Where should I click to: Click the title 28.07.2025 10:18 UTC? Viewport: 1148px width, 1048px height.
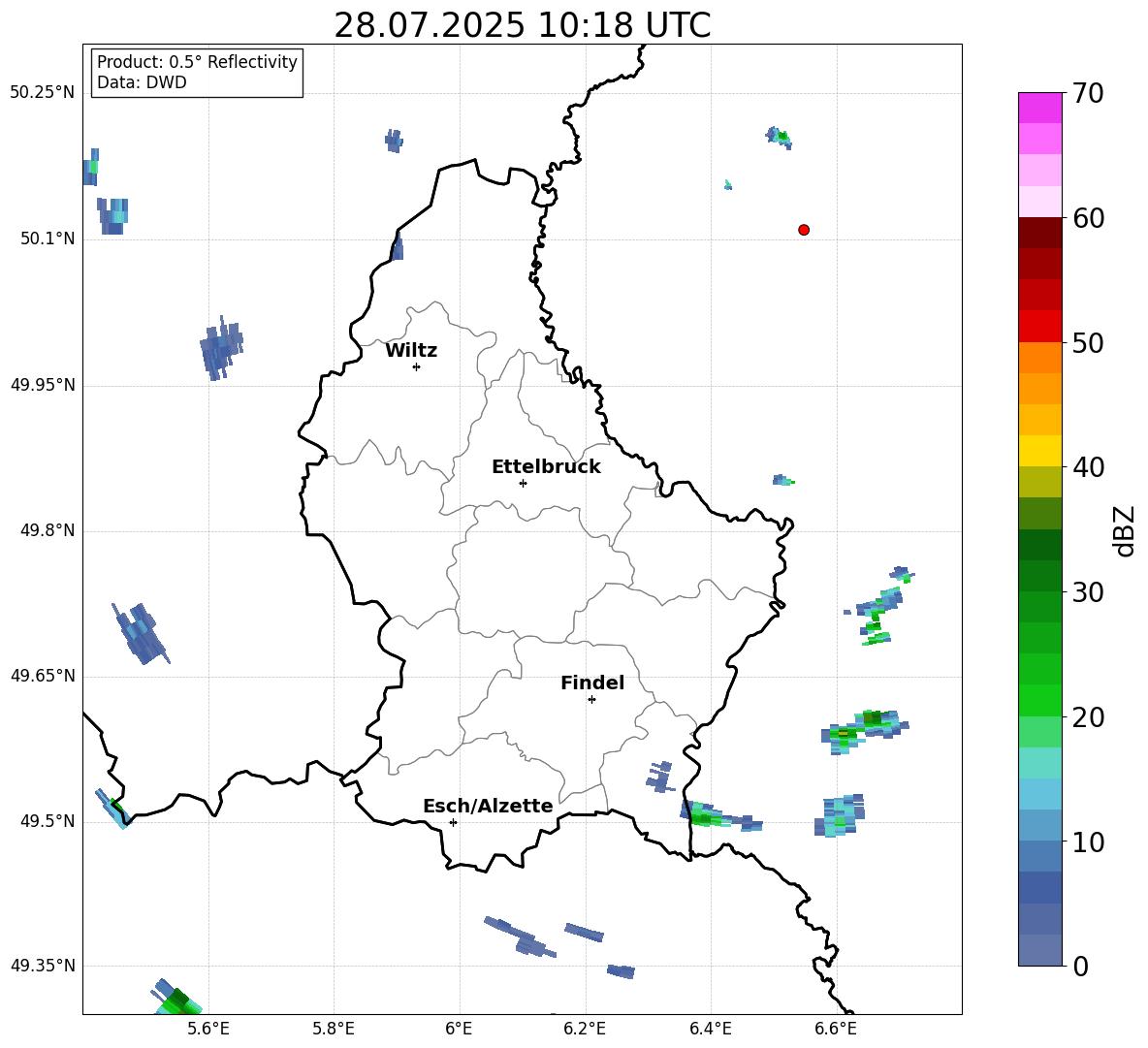(522, 25)
